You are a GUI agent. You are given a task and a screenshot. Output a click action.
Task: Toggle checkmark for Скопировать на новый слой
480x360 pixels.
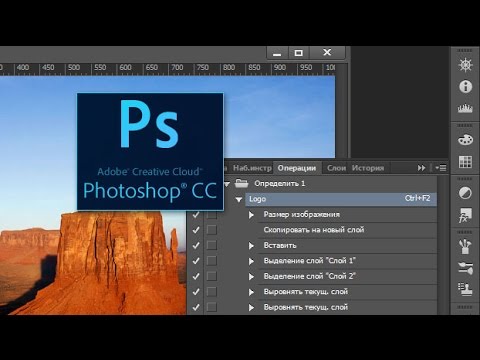click(x=196, y=230)
